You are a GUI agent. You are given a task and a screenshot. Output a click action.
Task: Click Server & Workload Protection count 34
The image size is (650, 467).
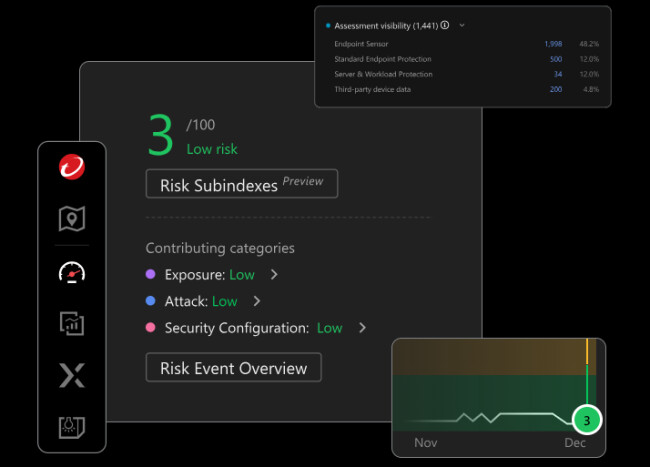click(557, 74)
